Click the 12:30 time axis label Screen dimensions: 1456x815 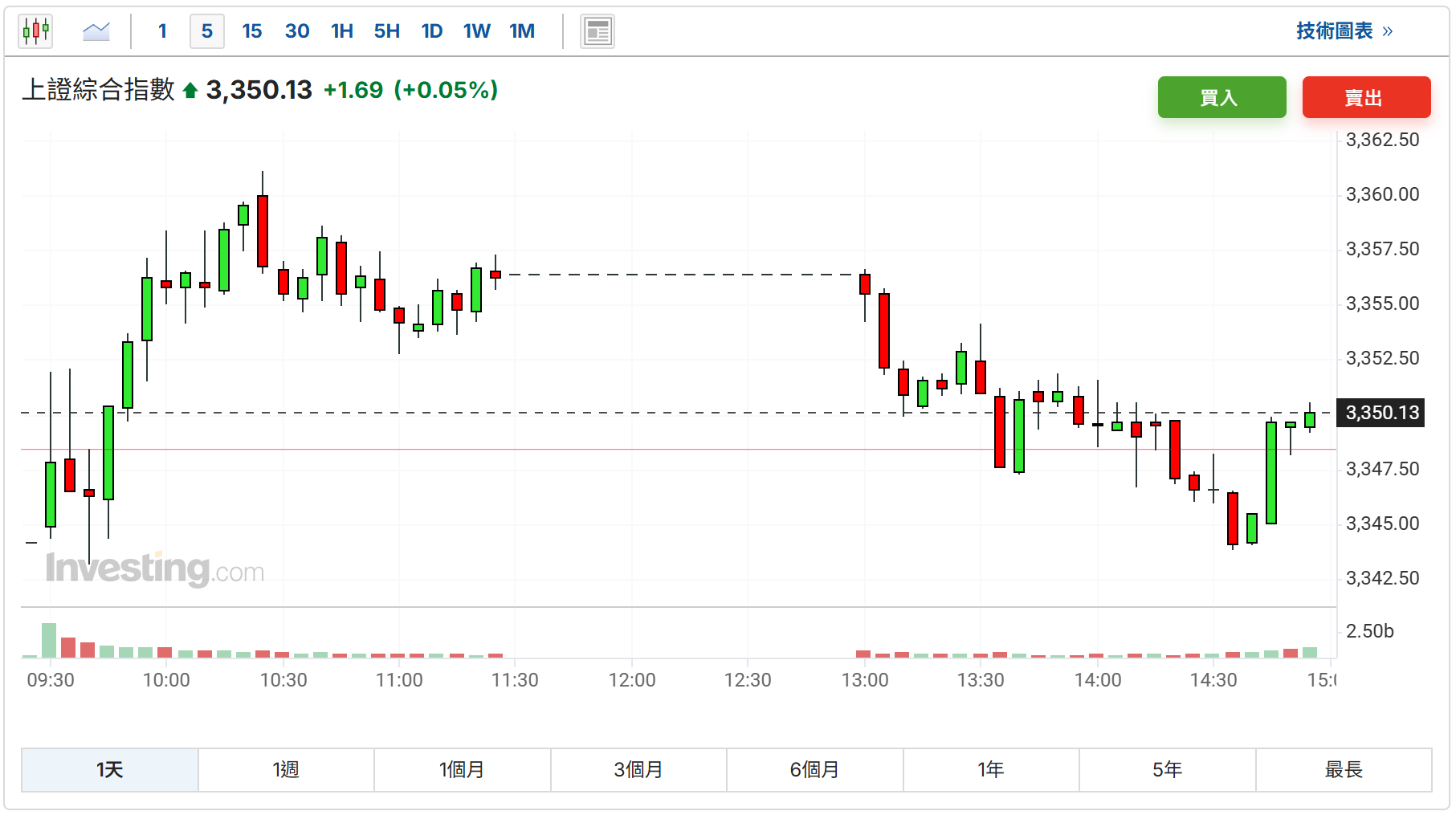click(x=748, y=680)
